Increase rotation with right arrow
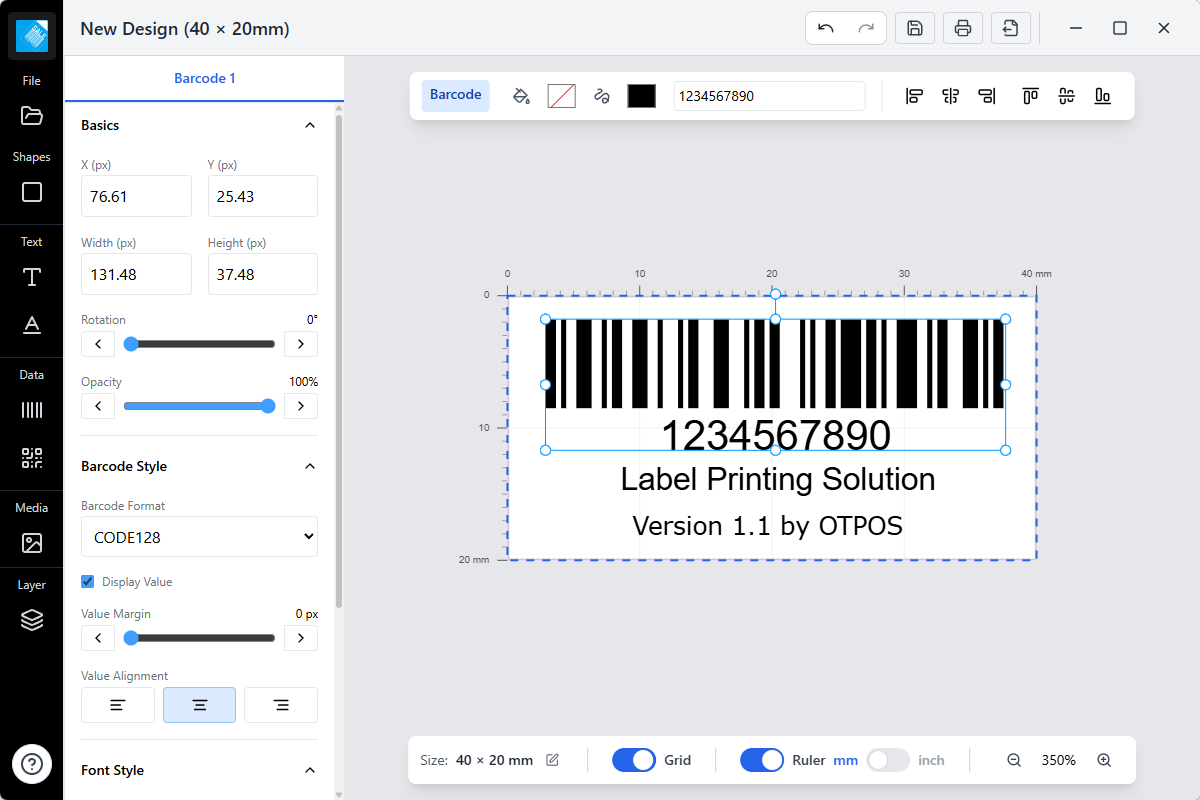The height and width of the screenshot is (800, 1200). coord(301,344)
